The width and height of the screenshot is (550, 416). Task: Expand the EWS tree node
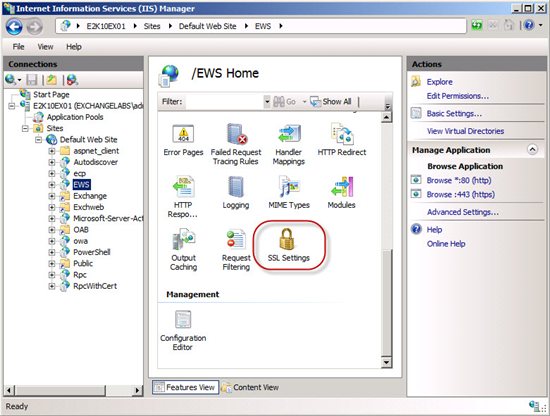(x=52, y=185)
